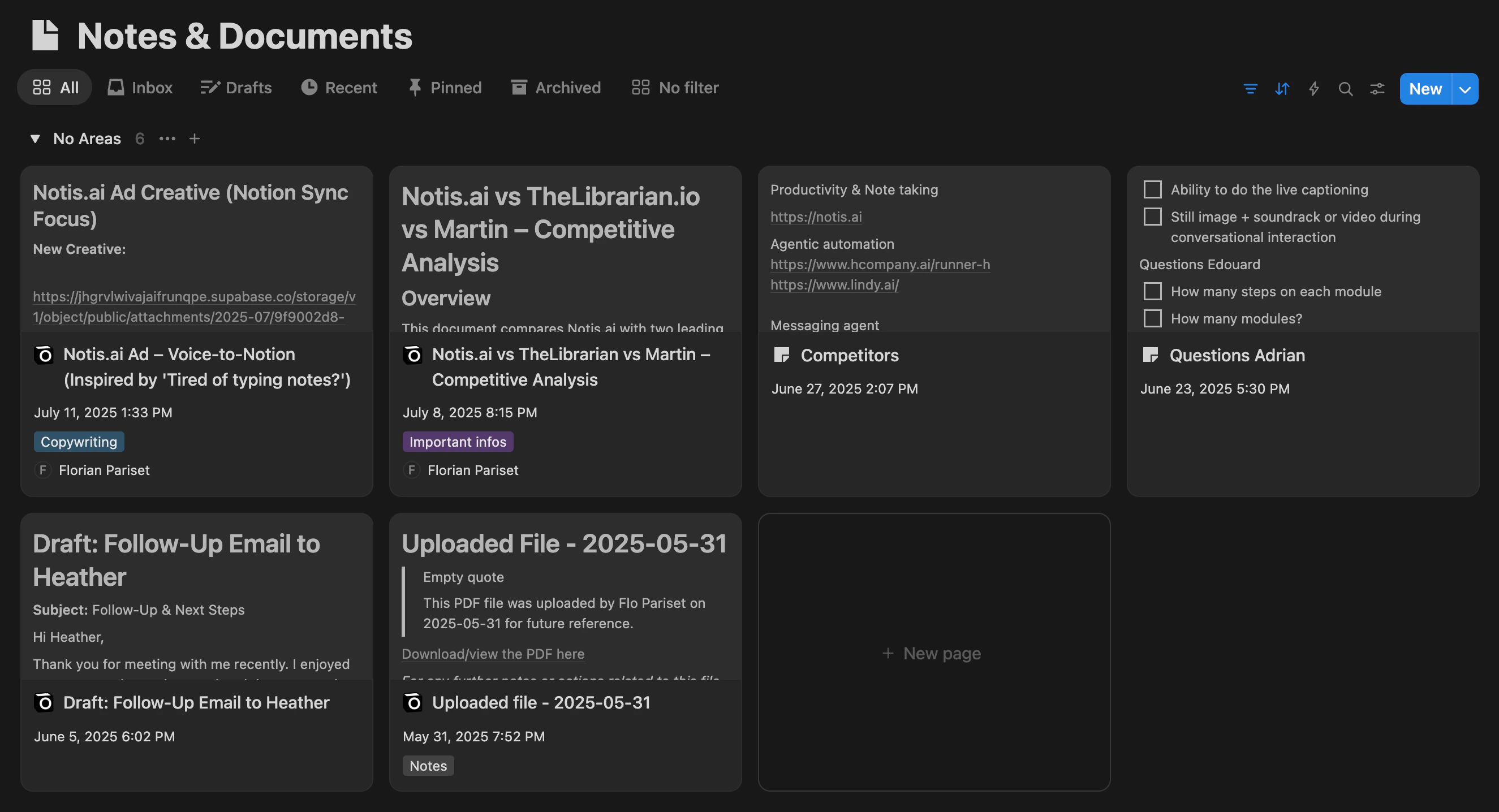Select the lightning automations icon
Image resolution: width=1499 pixels, height=812 pixels.
point(1314,88)
